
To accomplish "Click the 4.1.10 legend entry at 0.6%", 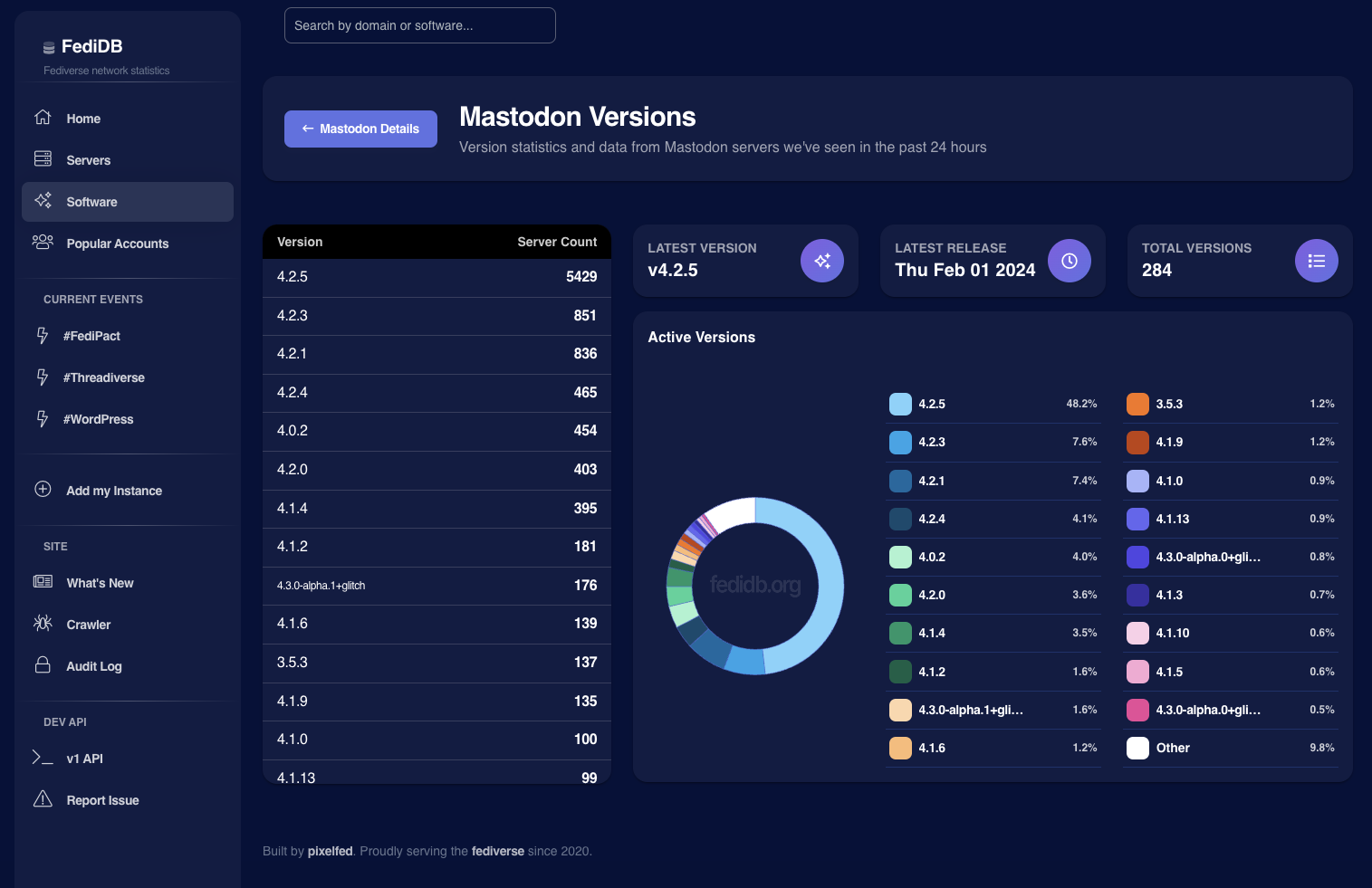I will pyautogui.click(x=1231, y=633).
